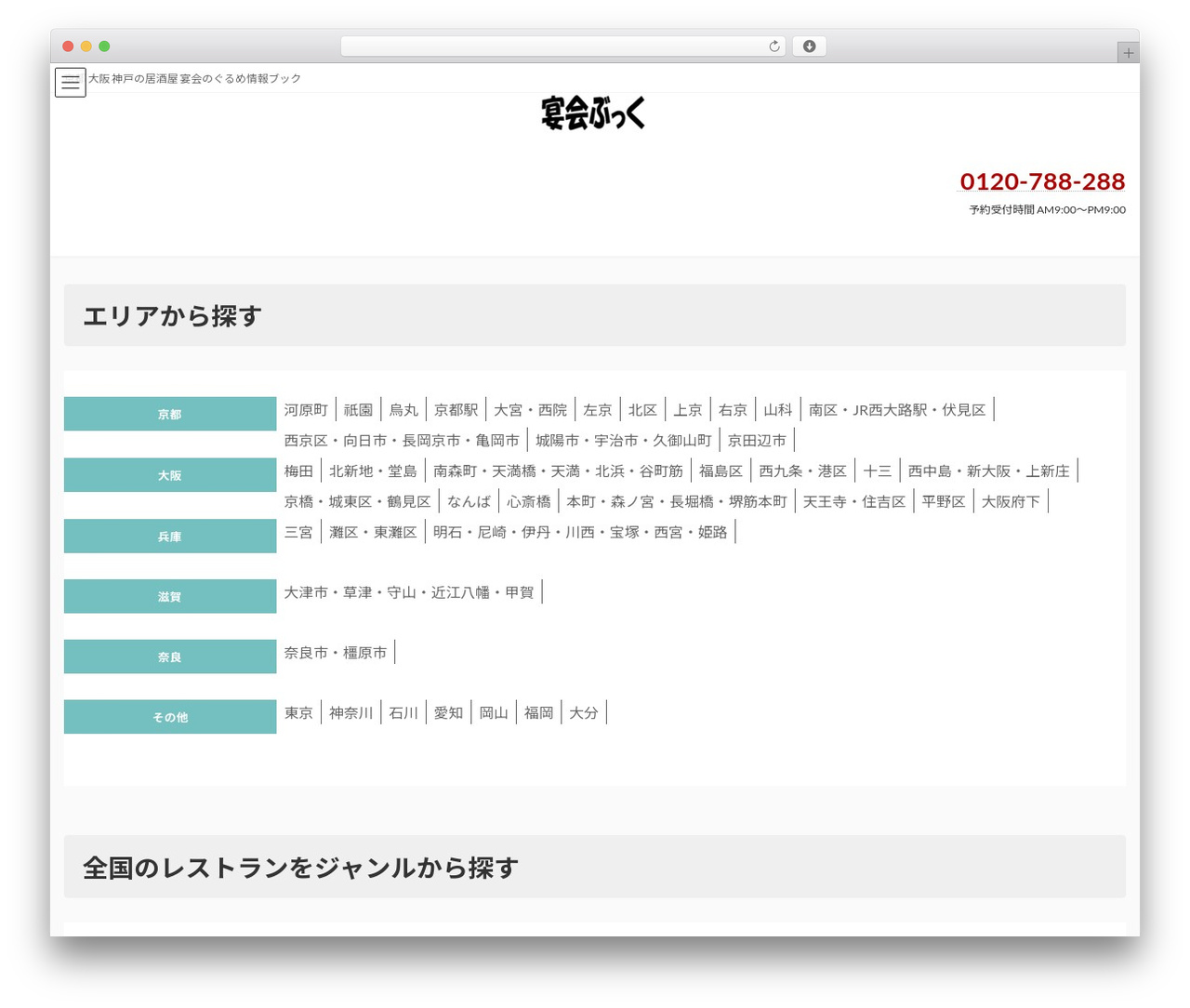This screenshot has height=1008, width=1190.
Task: Open the 心斎橋 area link
Action: (528, 501)
